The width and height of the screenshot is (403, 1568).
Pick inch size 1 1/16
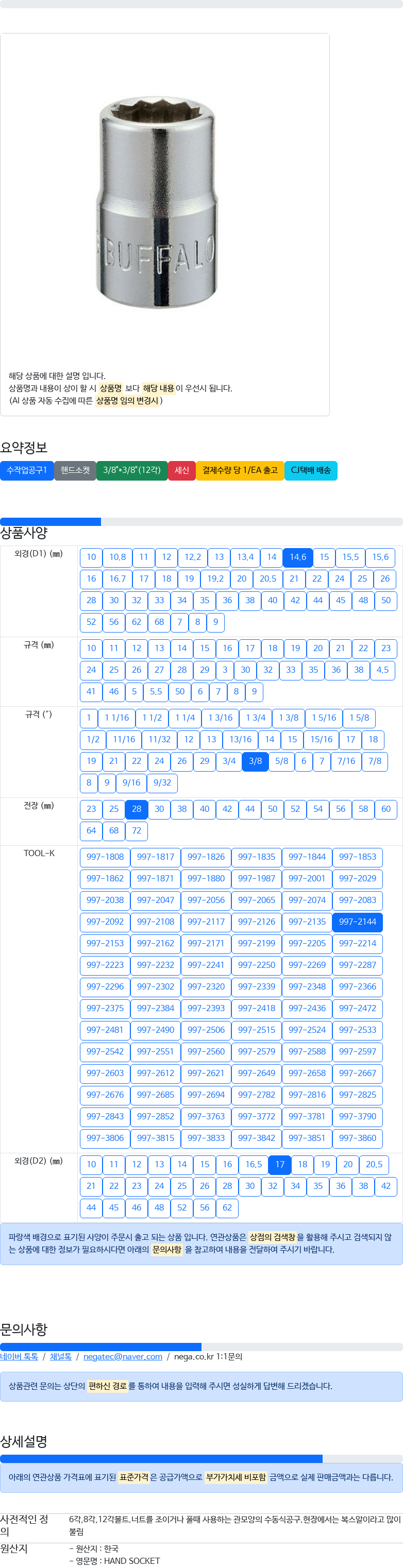[117, 718]
